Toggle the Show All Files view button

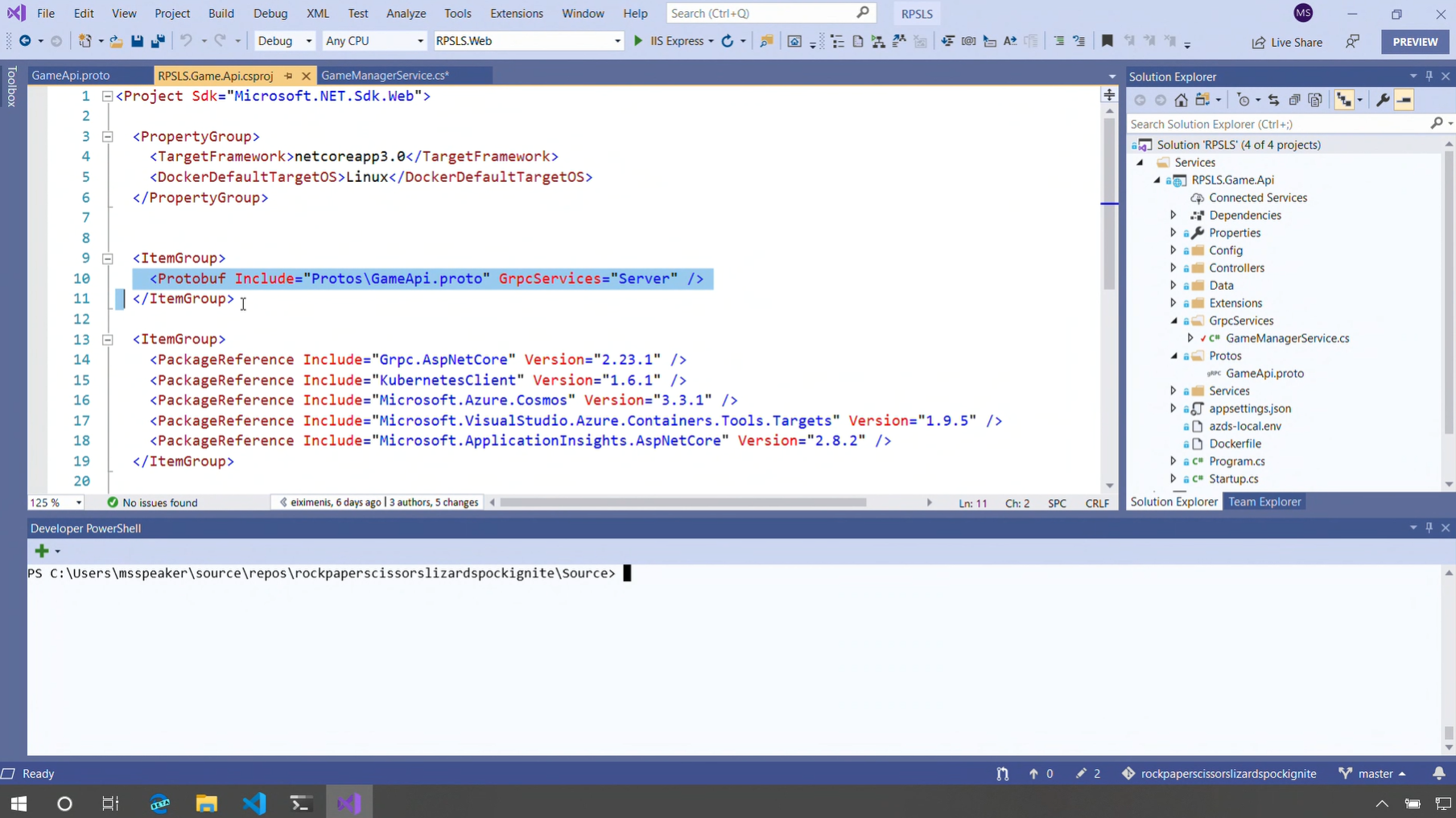[x=1315, y=100]
